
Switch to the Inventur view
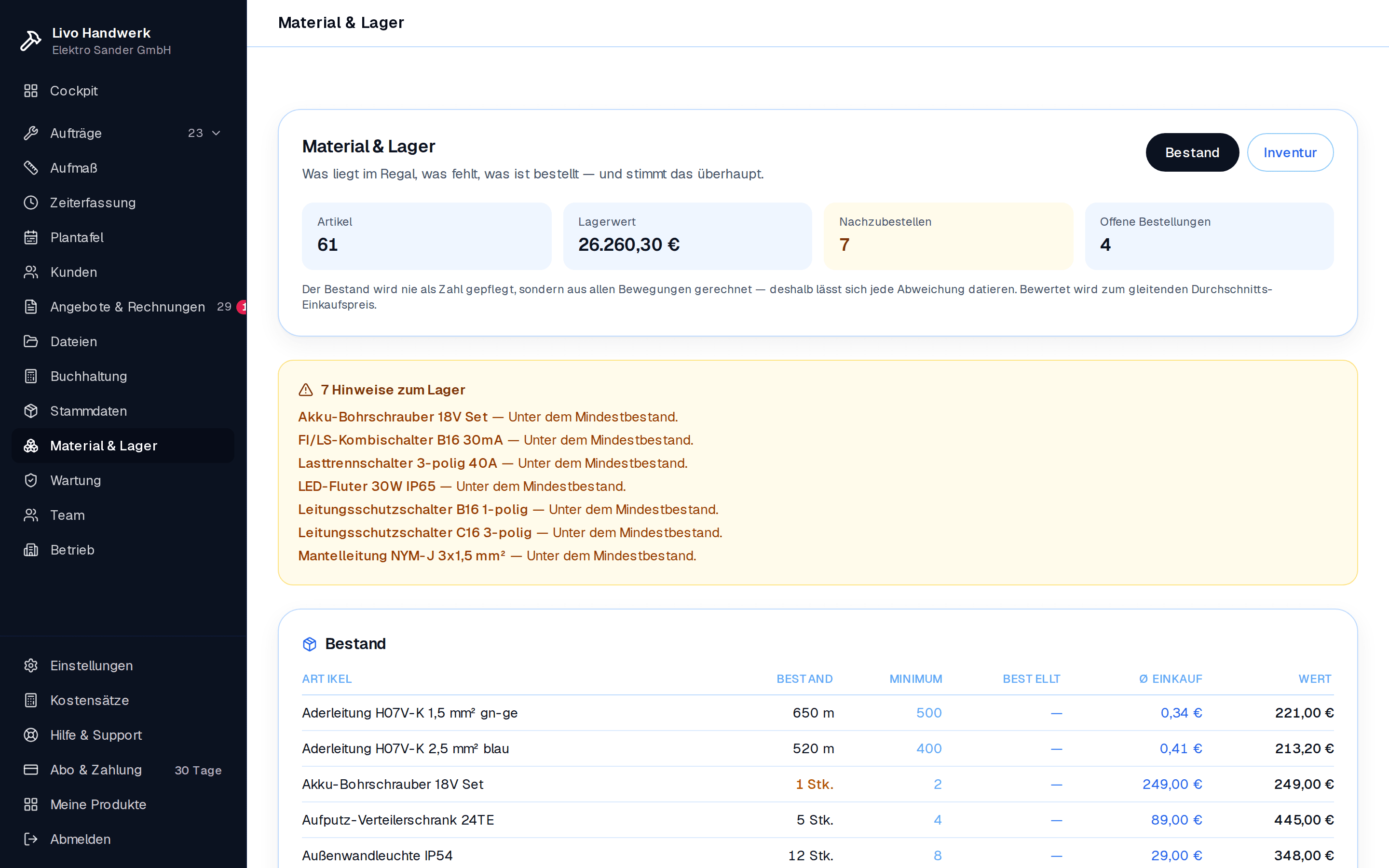point(1290,153)
